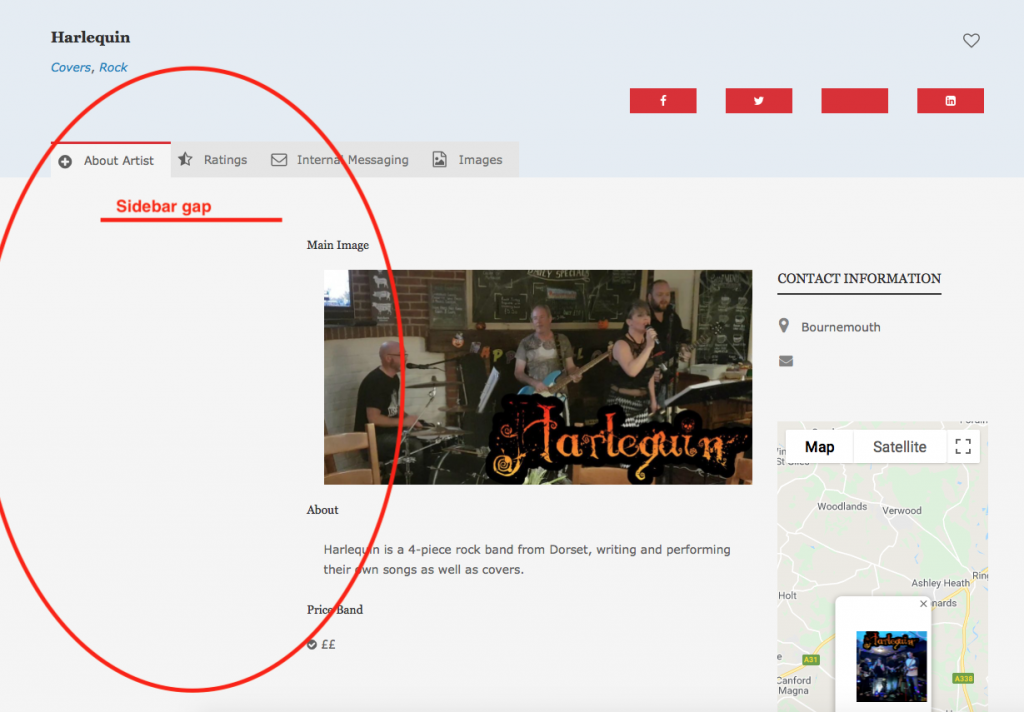This screenshot has height=712, width=1024.
Task: Open the Rock genre link
Action: coord(113,67)
